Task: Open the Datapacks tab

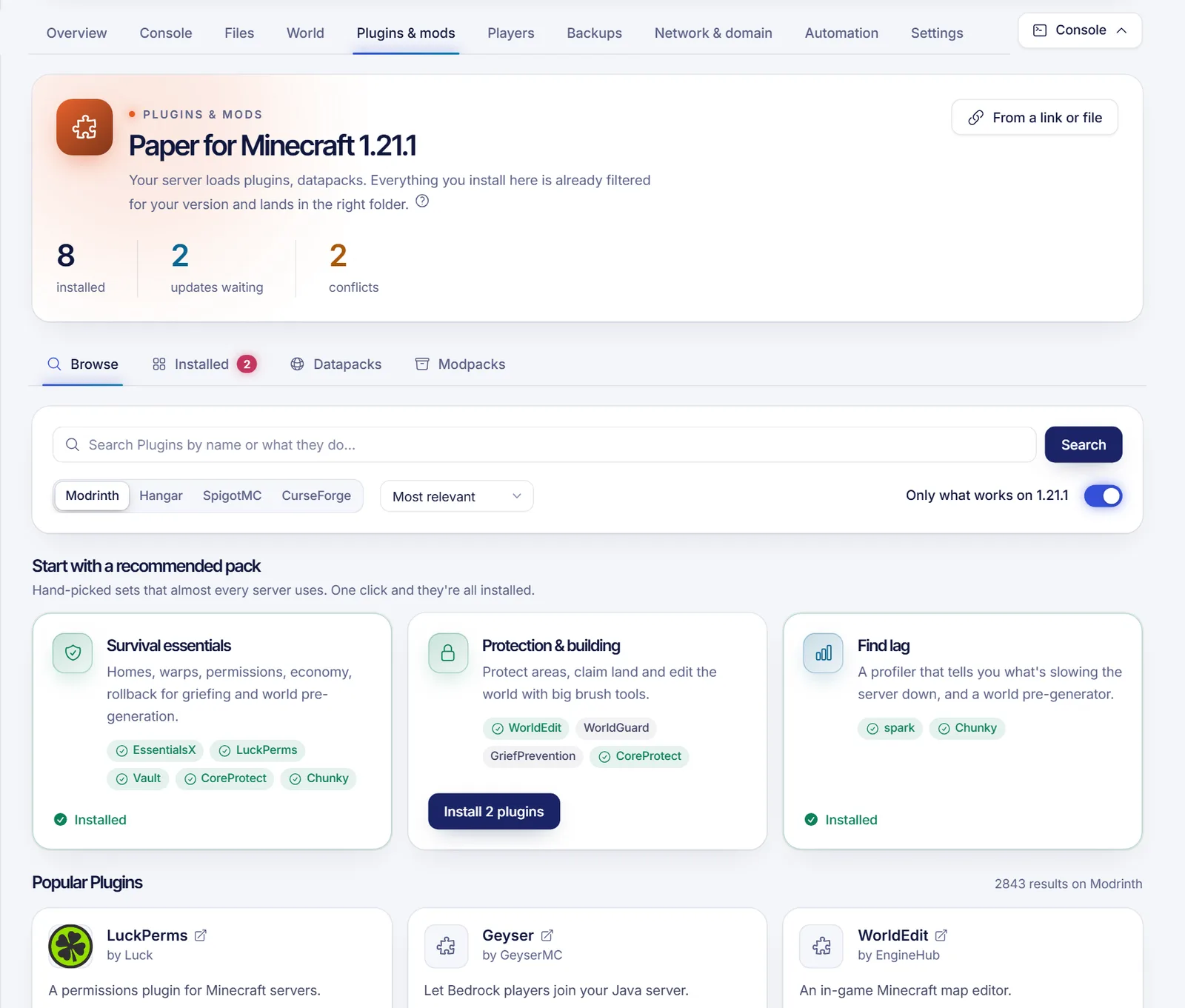Action: click(x=336, y=364)
